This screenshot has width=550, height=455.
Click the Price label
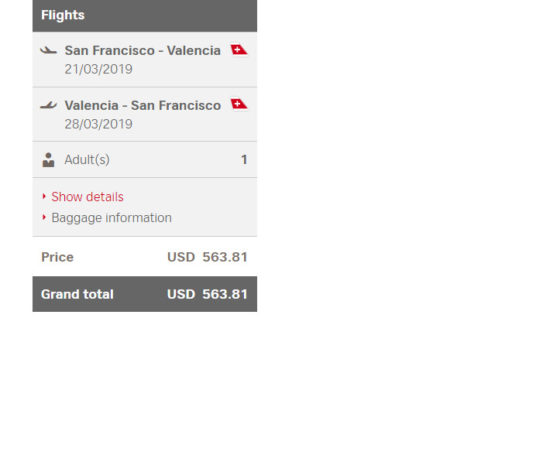[58, 257]
